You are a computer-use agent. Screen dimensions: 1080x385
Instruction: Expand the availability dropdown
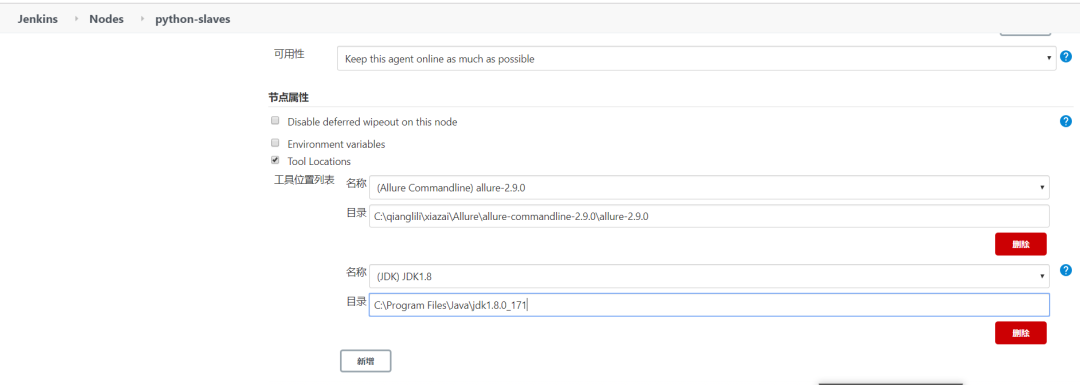click(x=696, y=59)
